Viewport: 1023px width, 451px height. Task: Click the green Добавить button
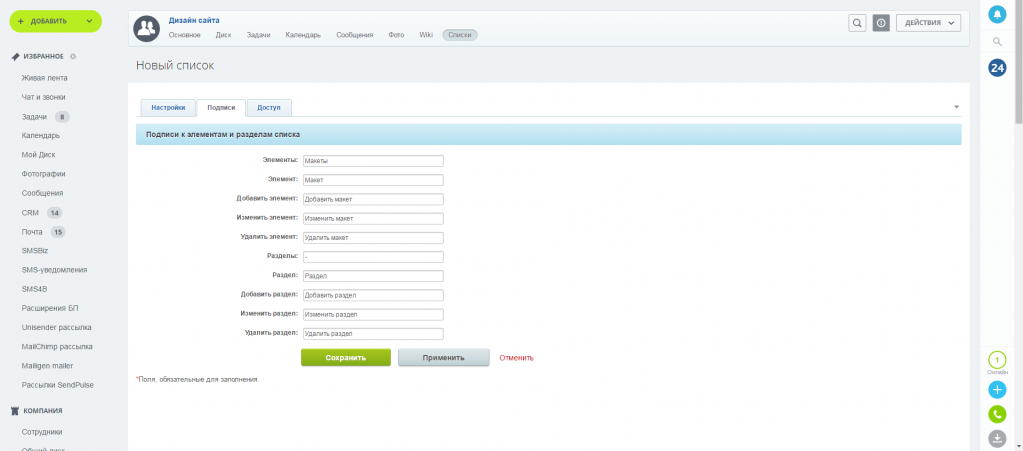55,22
